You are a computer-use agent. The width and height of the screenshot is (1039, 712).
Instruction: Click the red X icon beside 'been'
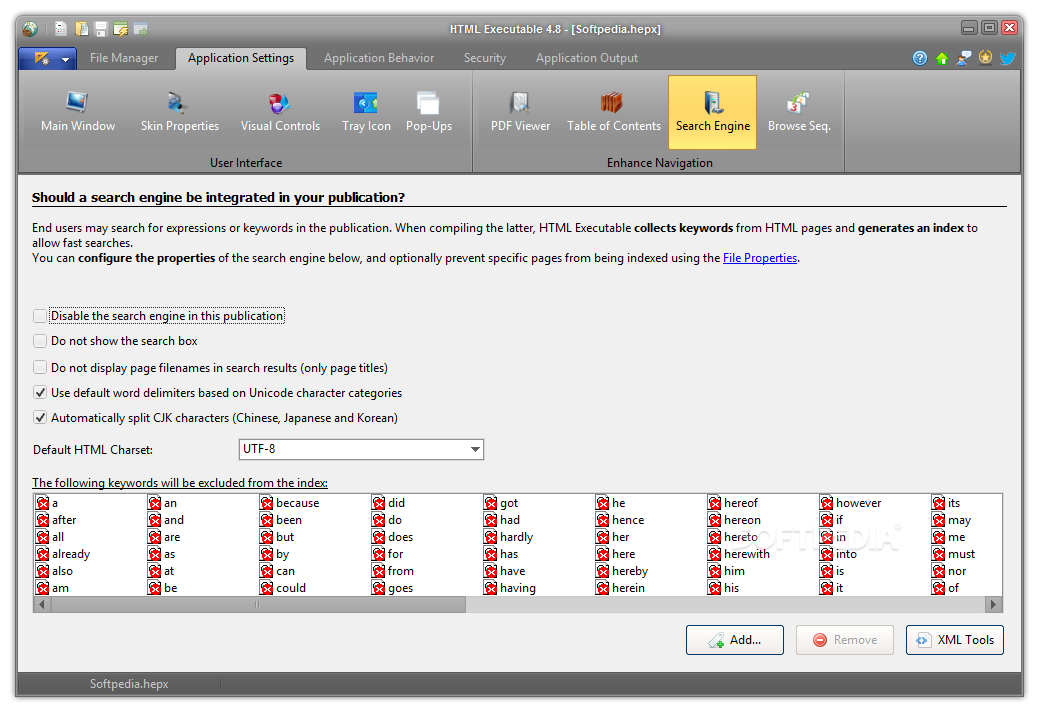(266, 520)
